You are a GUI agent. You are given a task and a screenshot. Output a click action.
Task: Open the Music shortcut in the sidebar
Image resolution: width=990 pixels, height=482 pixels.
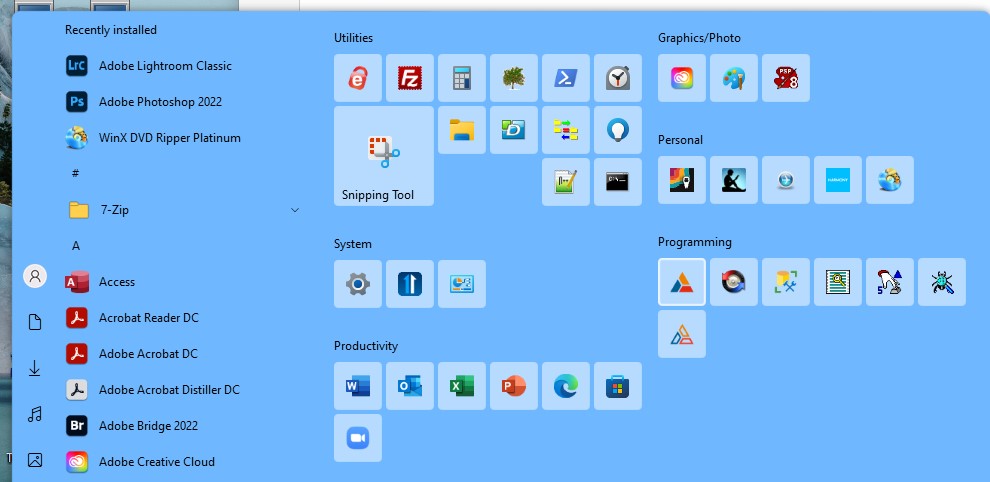[35, 414]
